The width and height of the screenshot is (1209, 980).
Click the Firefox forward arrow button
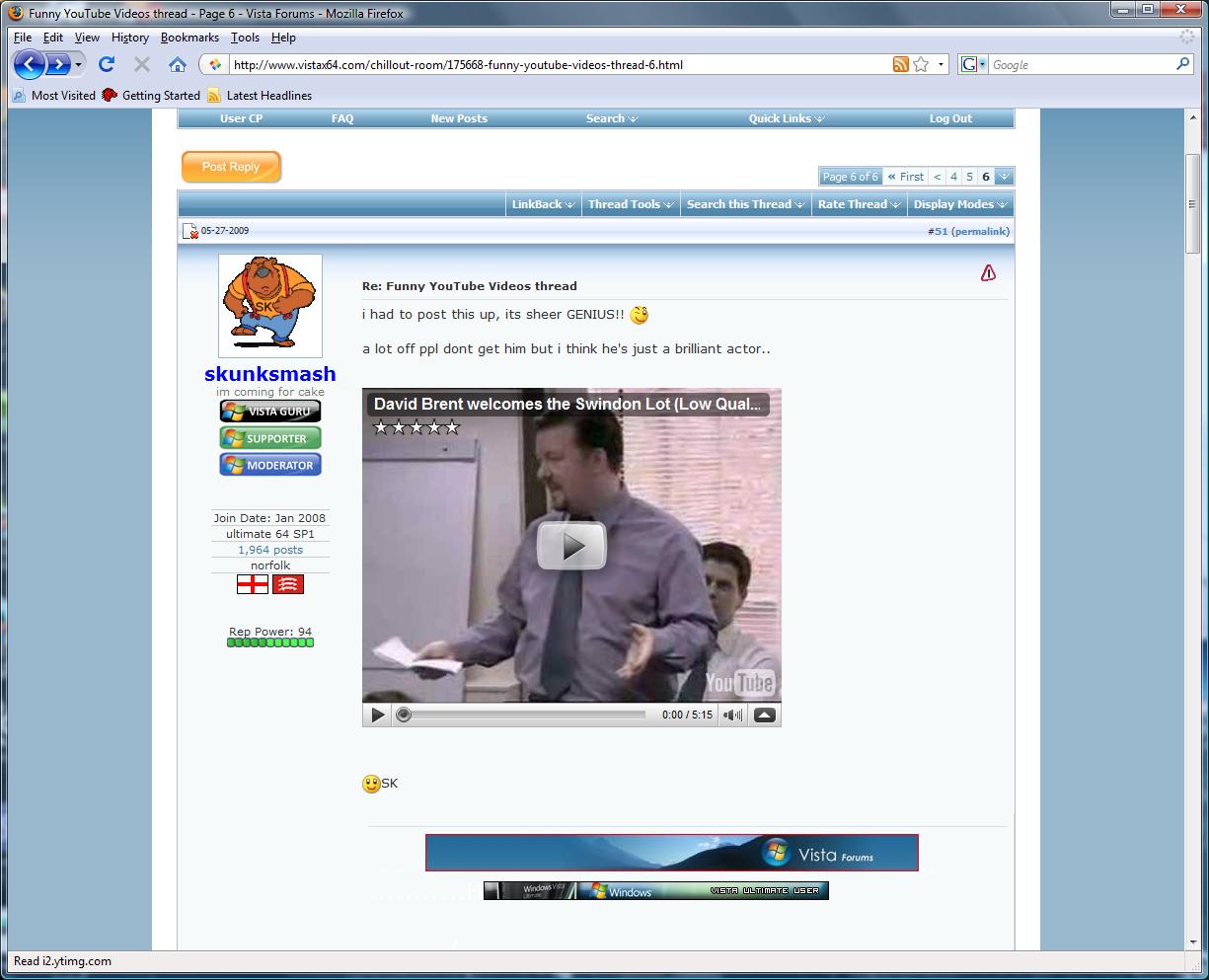[x=59, y=65]
